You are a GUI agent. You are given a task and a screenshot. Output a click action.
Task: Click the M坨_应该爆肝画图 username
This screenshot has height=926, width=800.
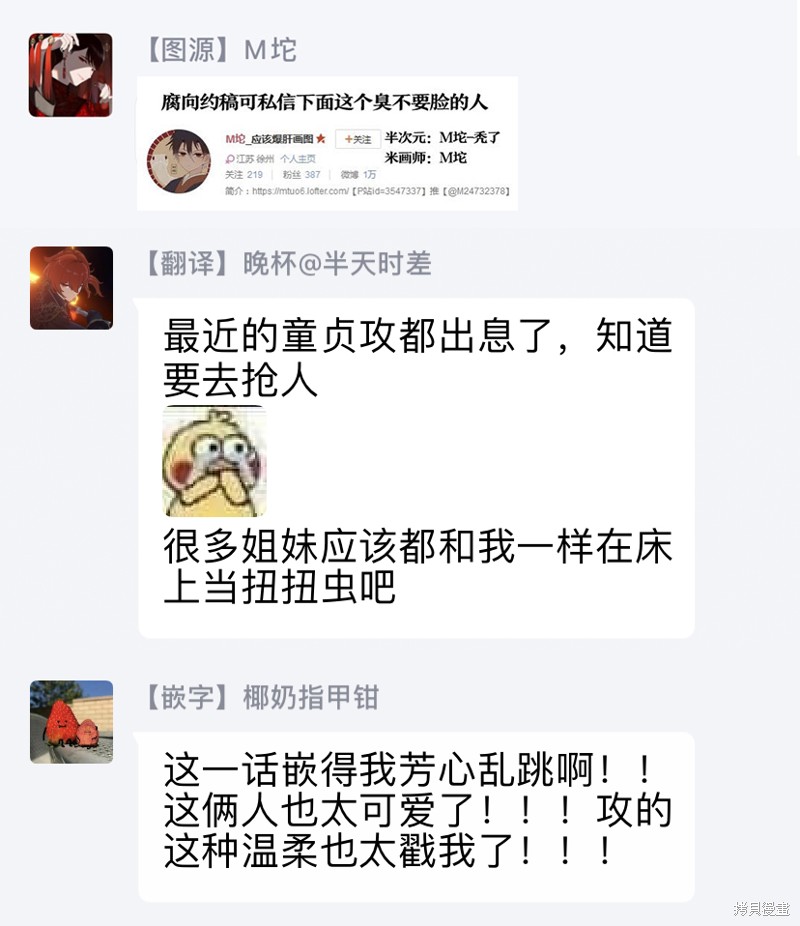269,139
